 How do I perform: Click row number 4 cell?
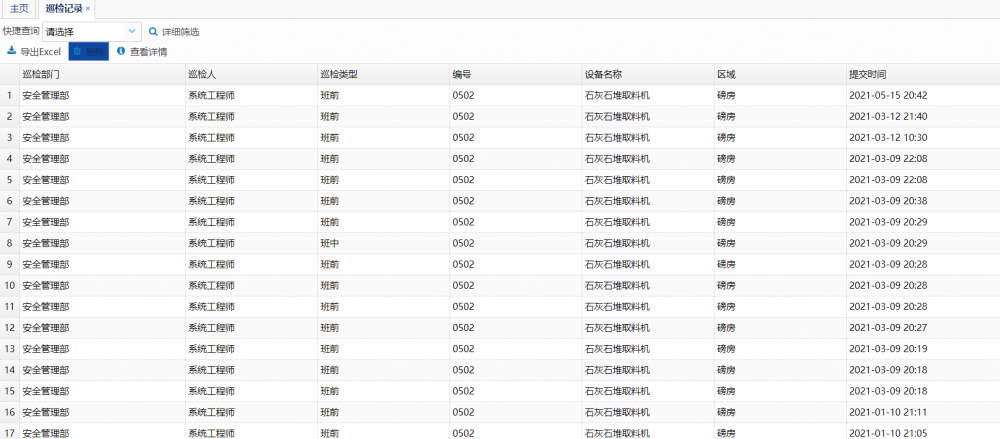pyautogui.click(x=10, y=159)
